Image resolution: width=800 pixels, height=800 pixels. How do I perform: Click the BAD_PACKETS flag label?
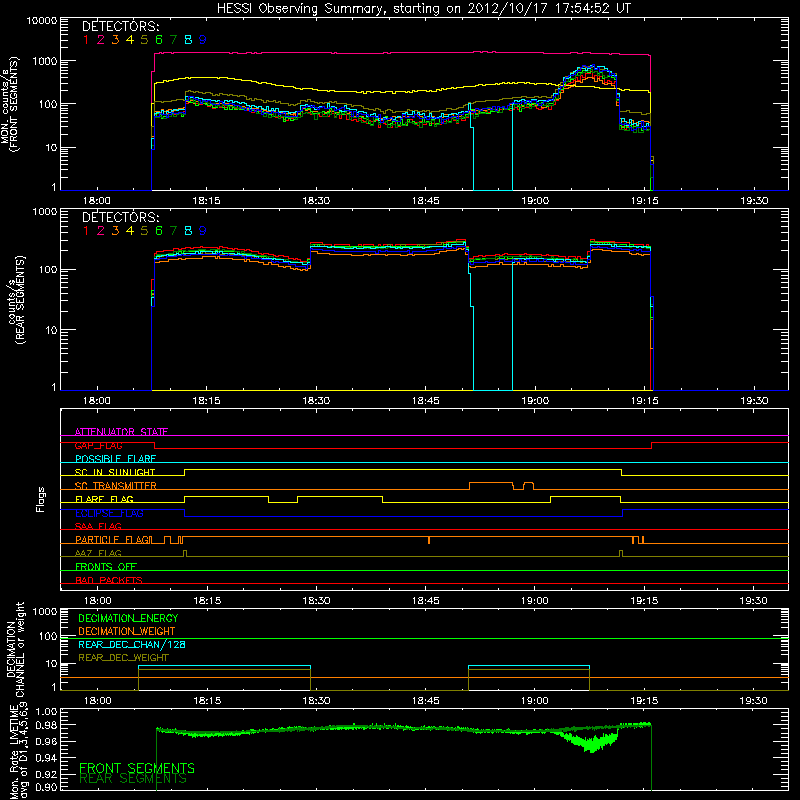(109, 580)
